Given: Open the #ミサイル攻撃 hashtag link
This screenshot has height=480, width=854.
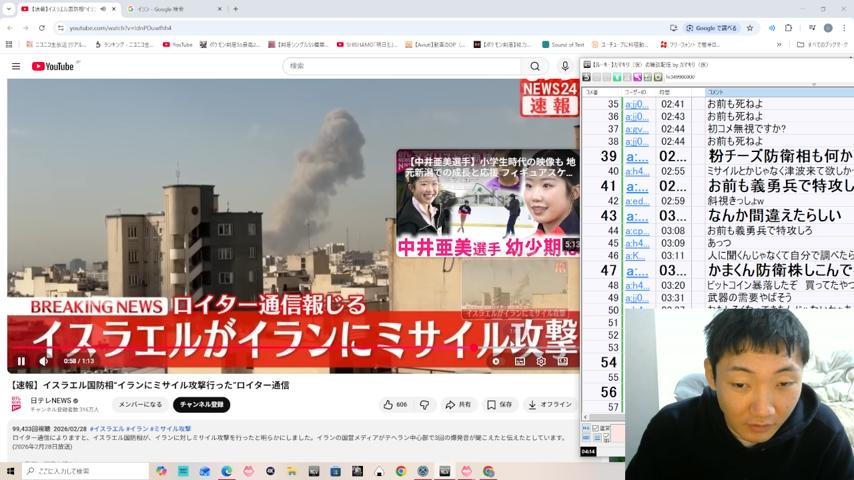Looking at the screenshot, I should [x=172, y=429].
